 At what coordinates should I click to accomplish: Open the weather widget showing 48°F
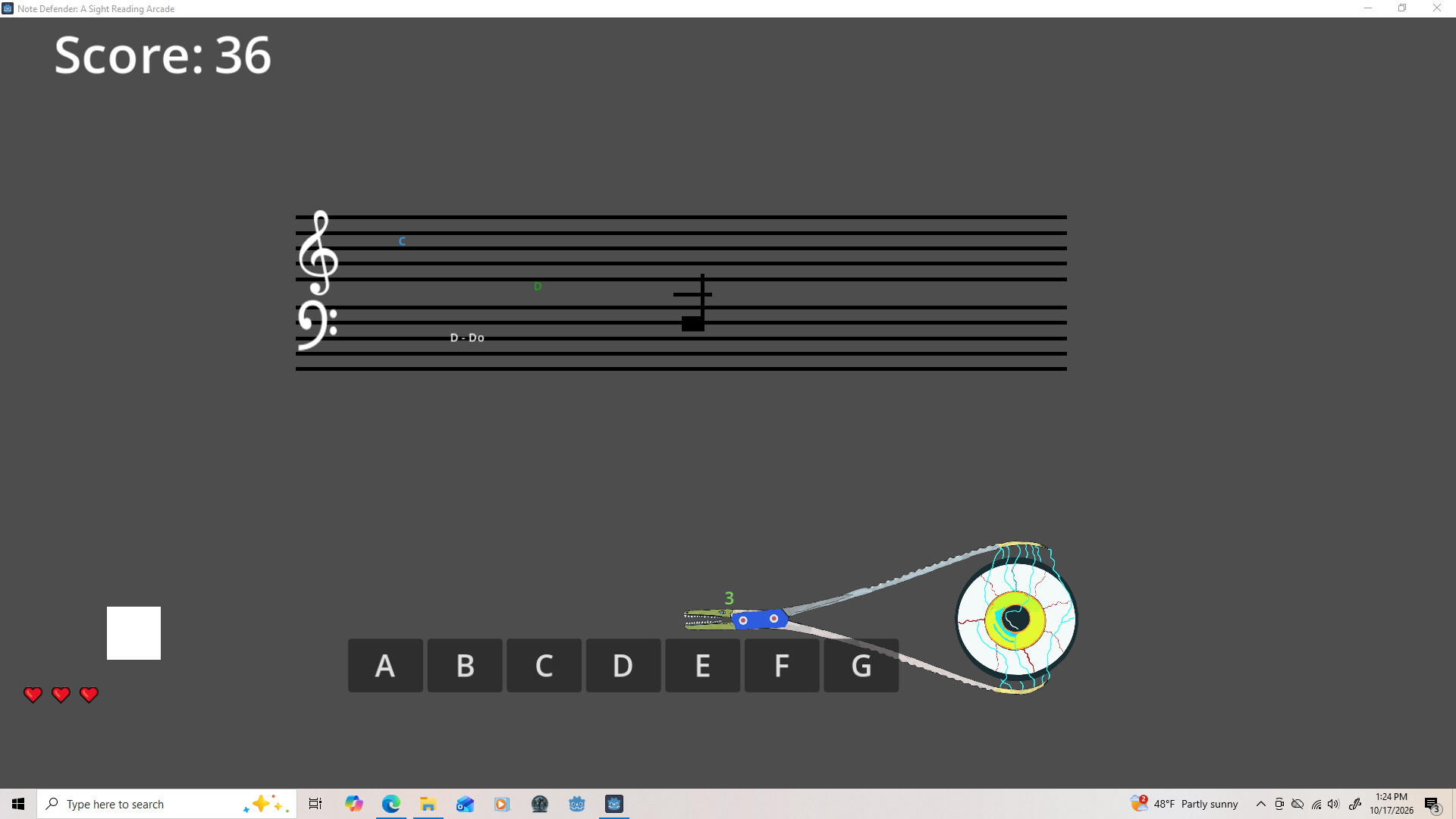[1185, 804]
